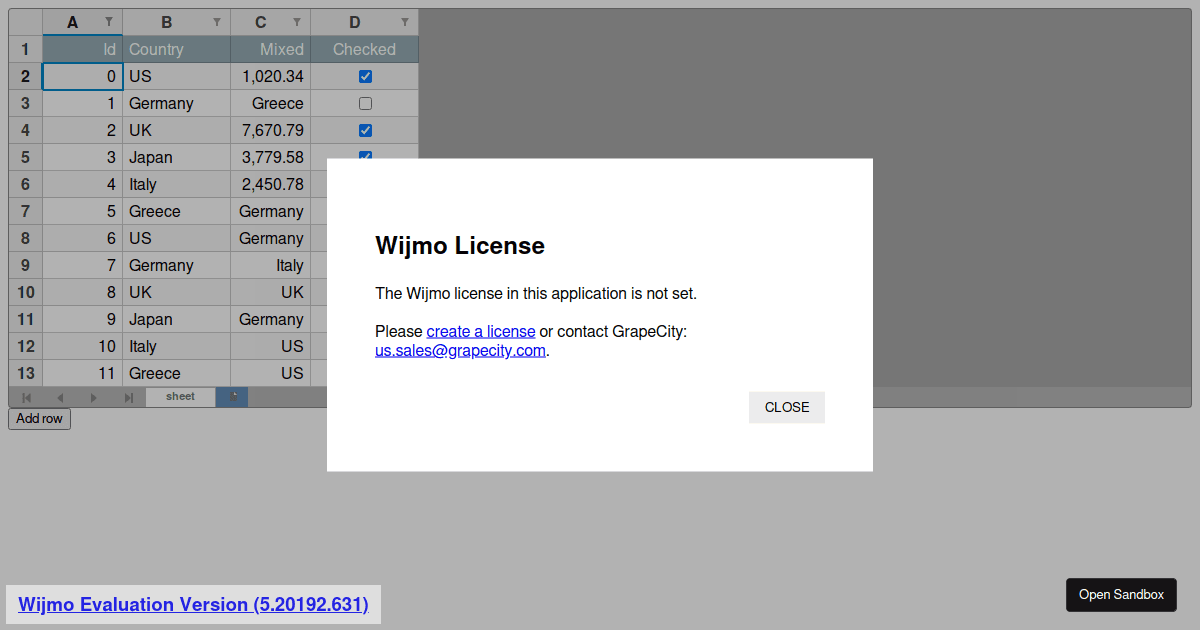This screenshot has height=630, width=1200.
Task: Open the Wijmo Evaluation Version link
Action: click(193, 604)
